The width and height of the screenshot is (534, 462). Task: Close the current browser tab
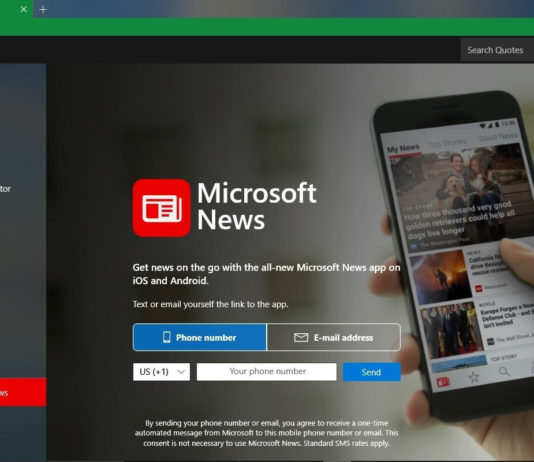[23, 10]
